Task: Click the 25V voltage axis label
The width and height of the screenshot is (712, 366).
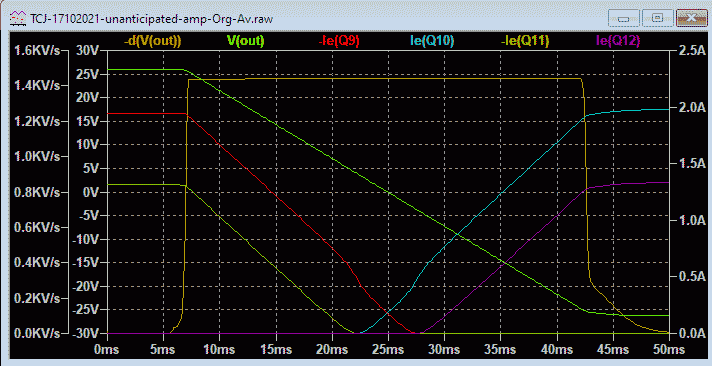Action: coord(87,74)
